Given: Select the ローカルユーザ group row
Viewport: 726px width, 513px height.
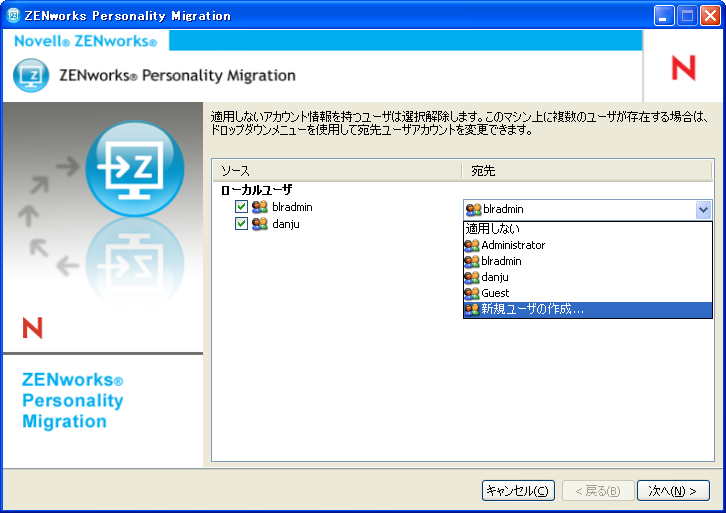Looking at the screenshot, I should 257,190.
